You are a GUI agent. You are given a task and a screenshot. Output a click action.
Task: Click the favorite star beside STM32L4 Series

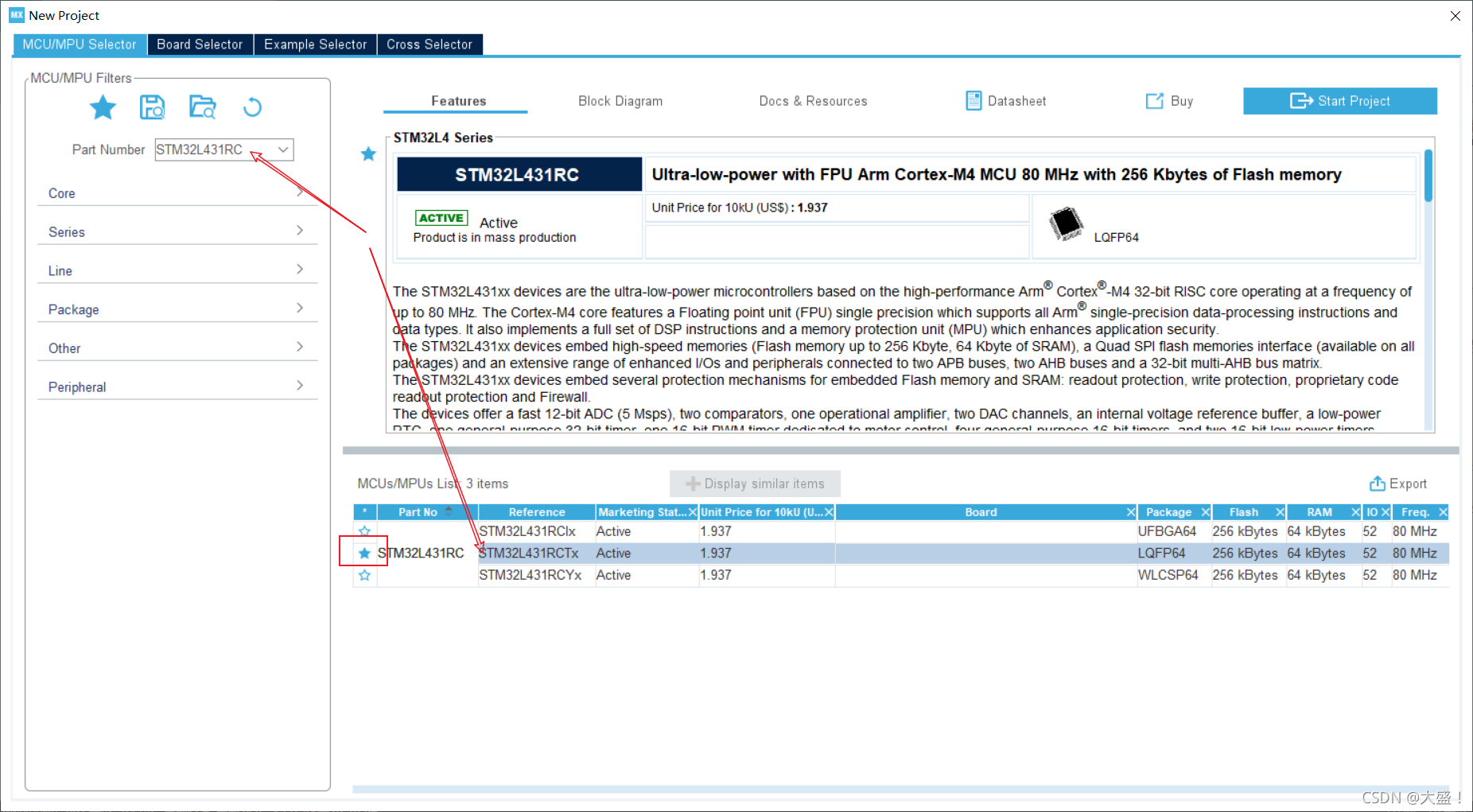coord(368,153)
